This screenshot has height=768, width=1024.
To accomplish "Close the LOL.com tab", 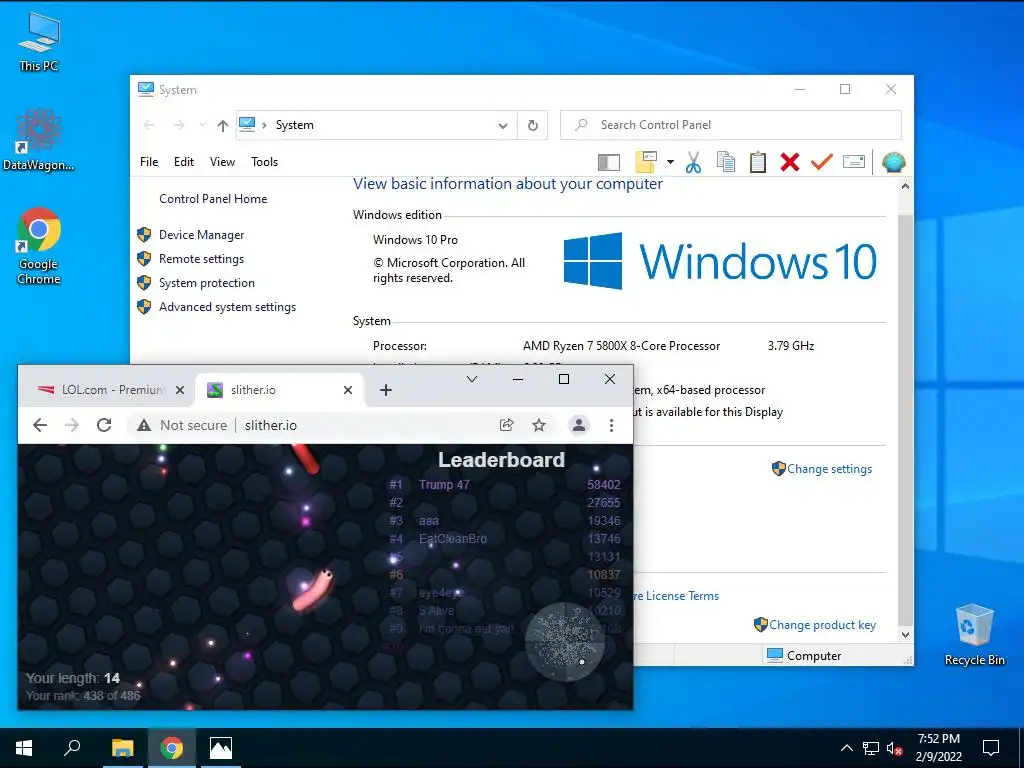I will [180, 390].
